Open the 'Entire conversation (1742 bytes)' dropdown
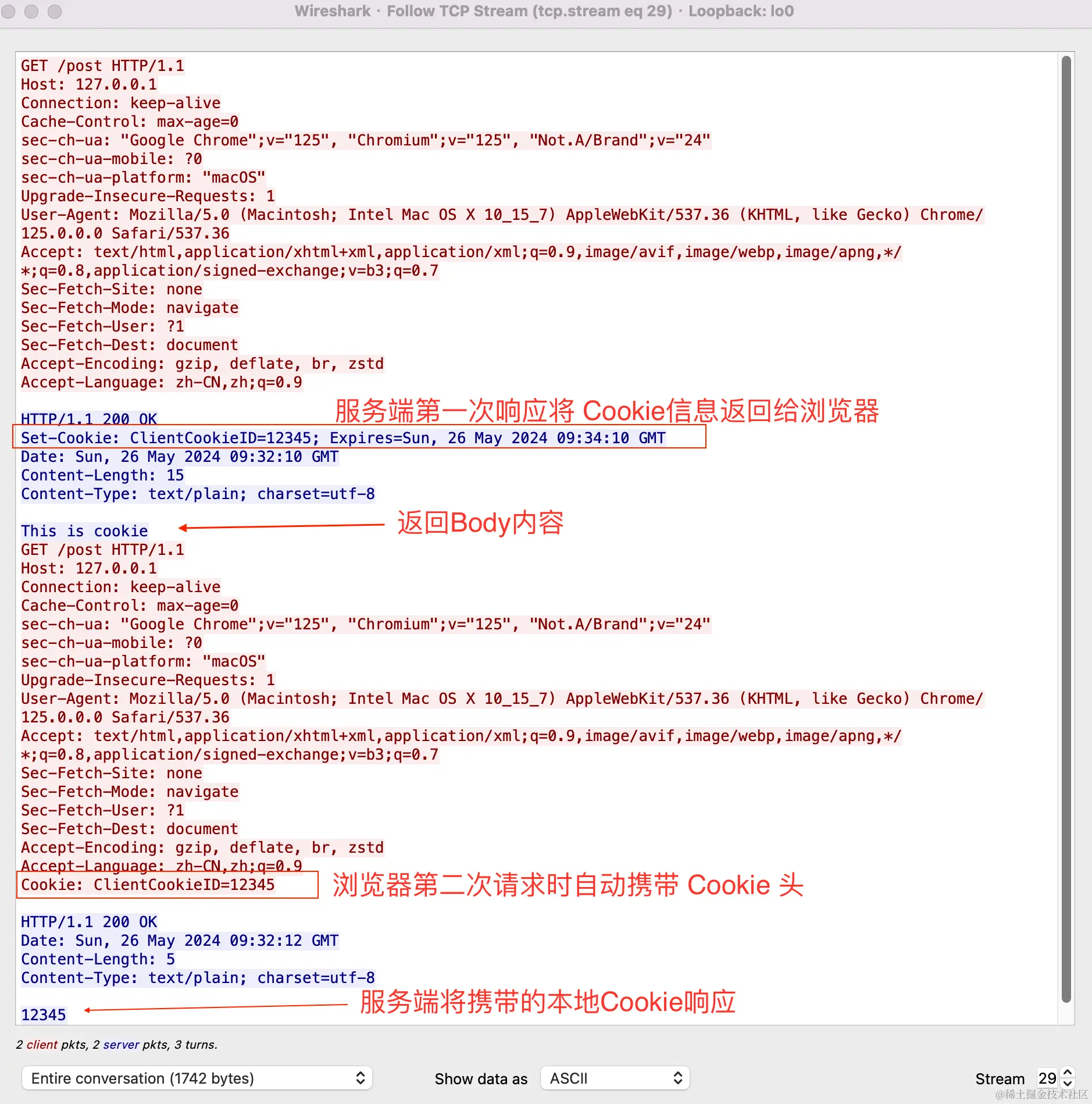 [x=197, y=1078]
